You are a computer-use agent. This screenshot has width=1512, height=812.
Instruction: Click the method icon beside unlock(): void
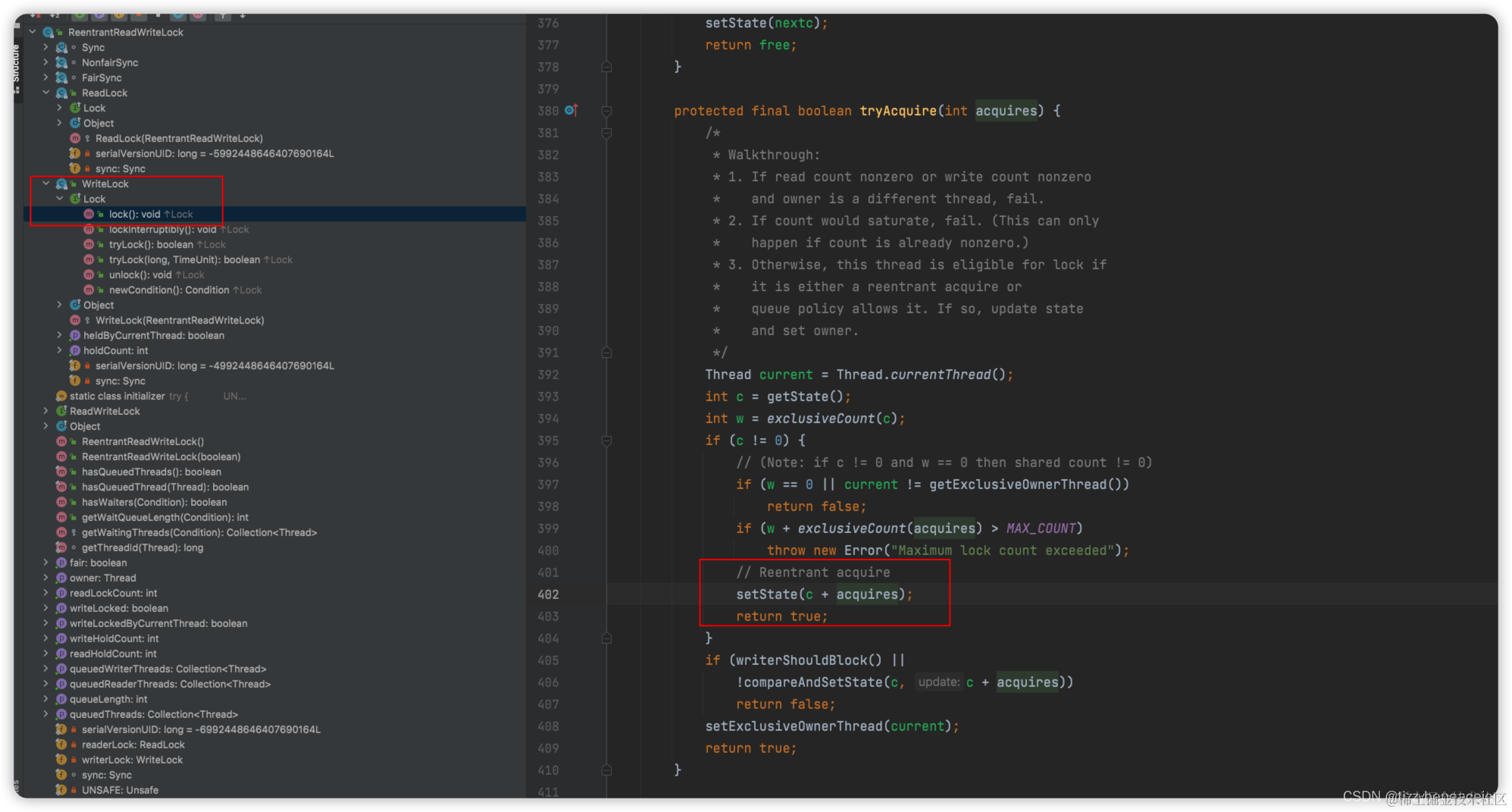tap(89, 275)
